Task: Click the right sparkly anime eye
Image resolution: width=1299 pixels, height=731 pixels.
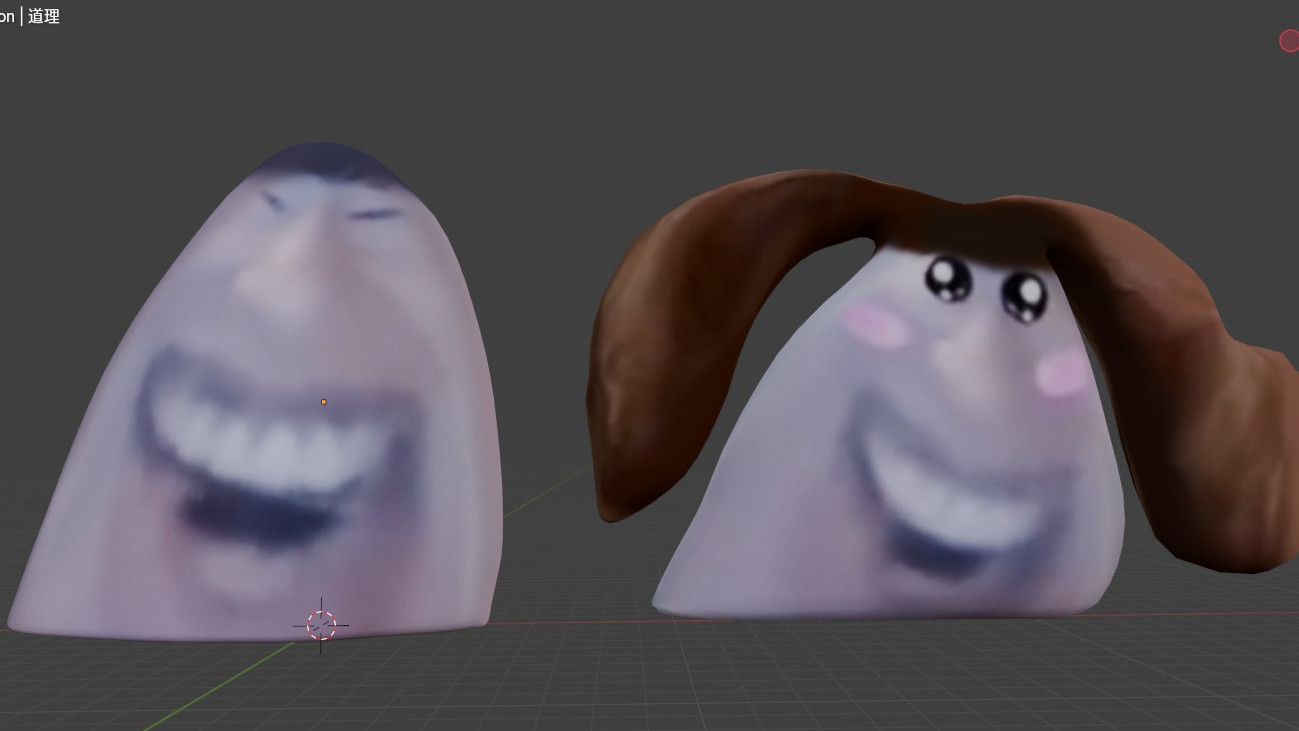Action: coord(1022,294)
